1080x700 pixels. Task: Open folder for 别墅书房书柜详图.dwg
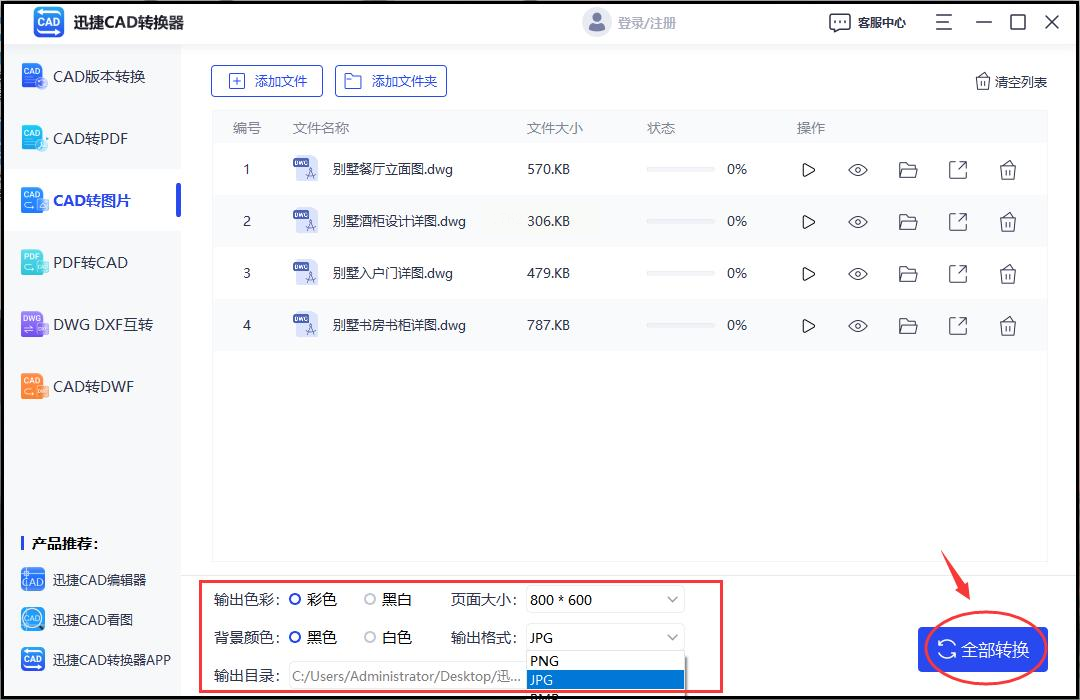point(908,326)
